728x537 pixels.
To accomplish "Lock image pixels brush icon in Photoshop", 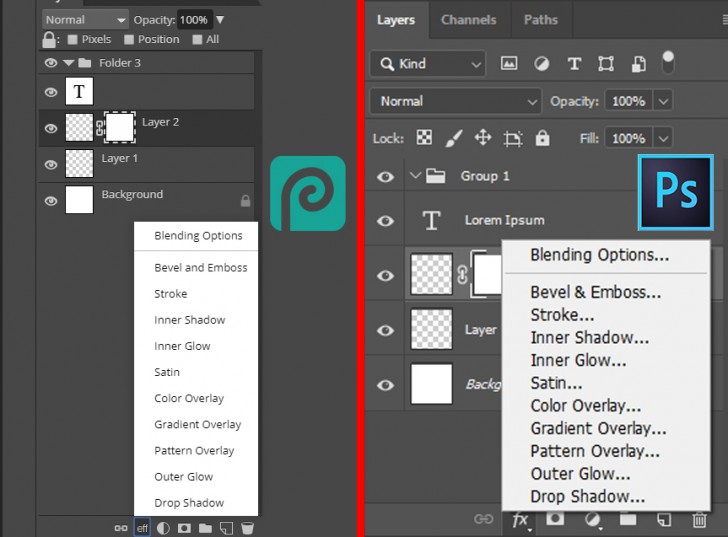I will click(454, 138).
